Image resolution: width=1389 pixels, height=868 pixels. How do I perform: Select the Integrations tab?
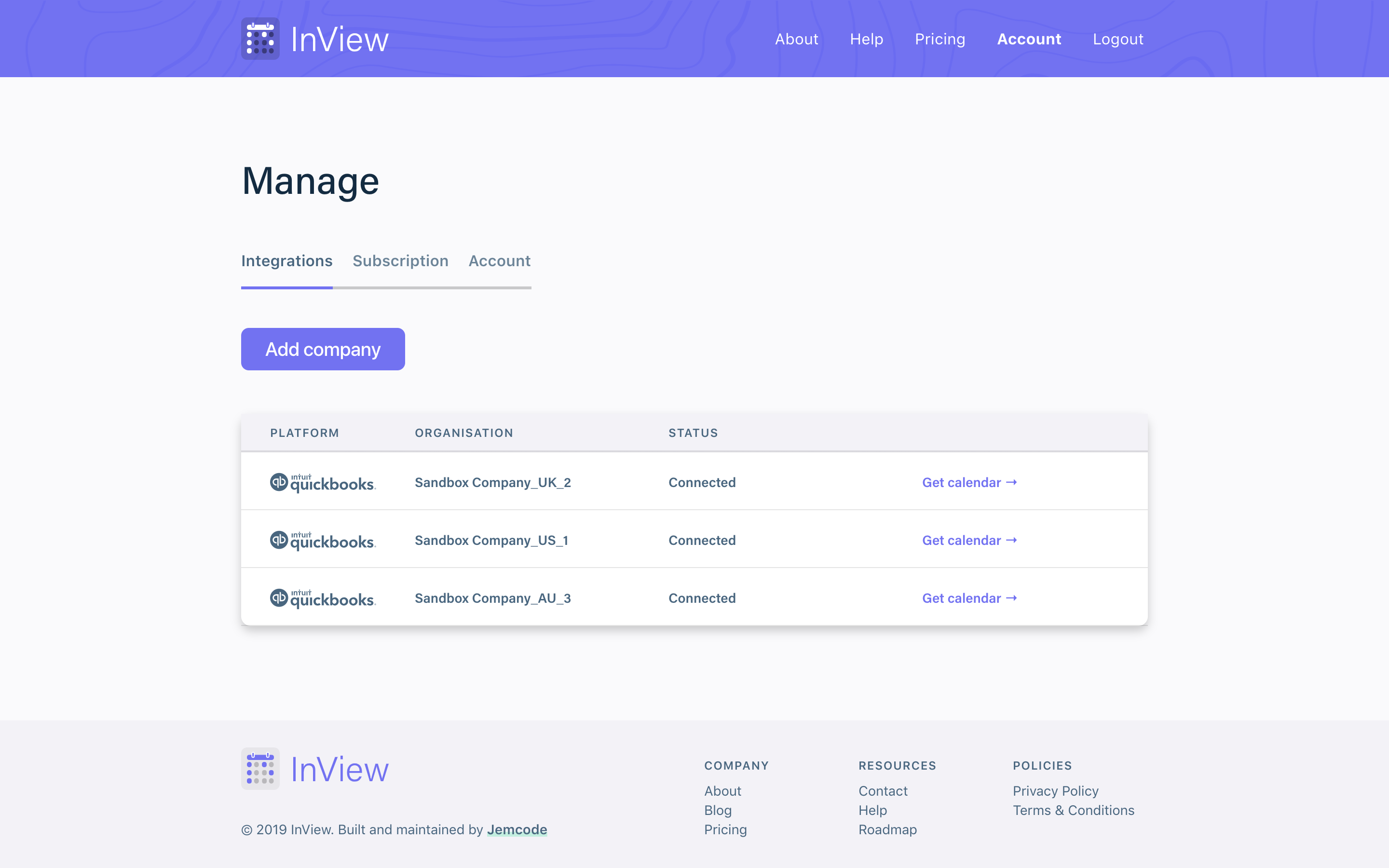pyautogui.click(x=287, y=261)
